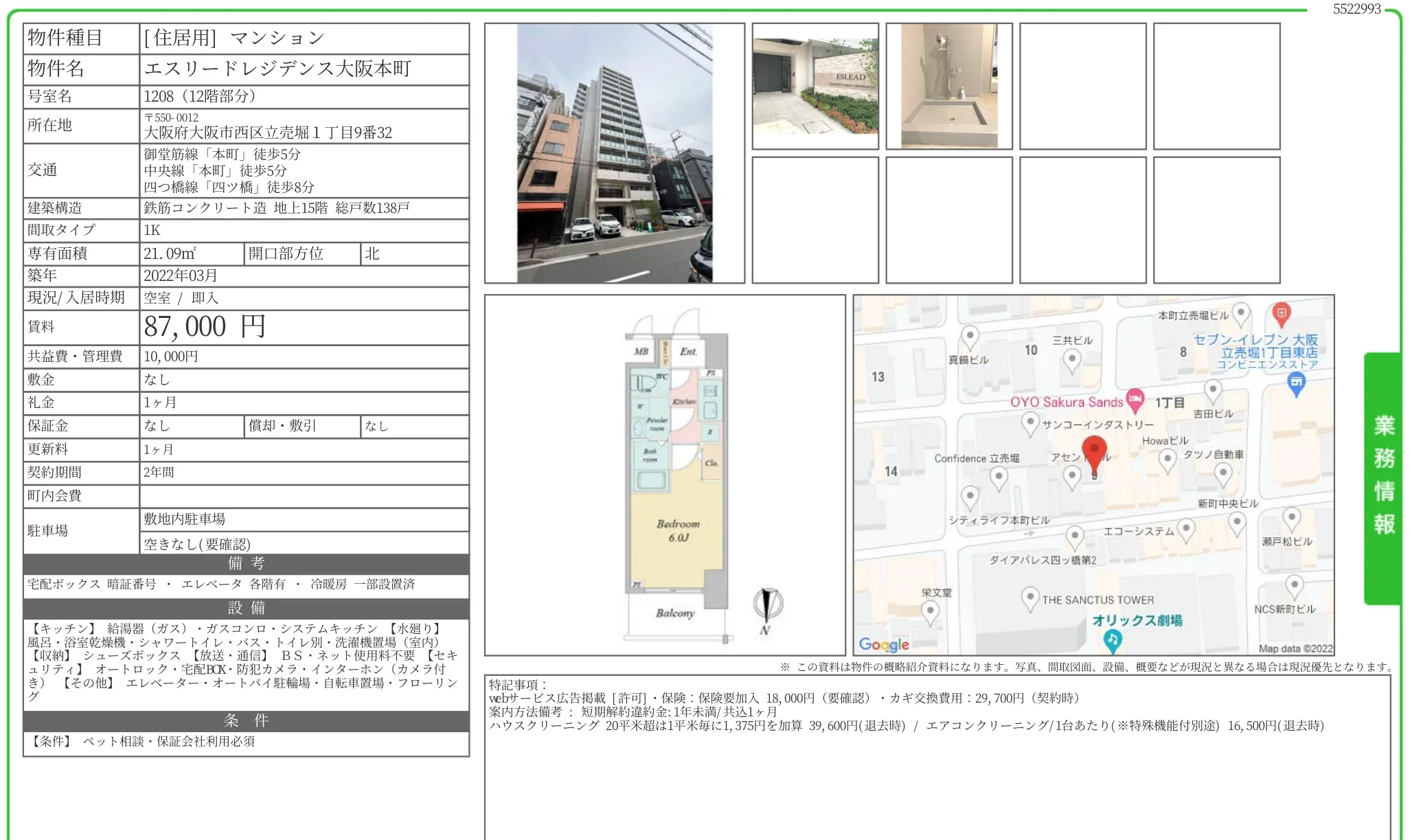Click the 御堂筋線「本町」徒歩5分 line

[222, 154]
